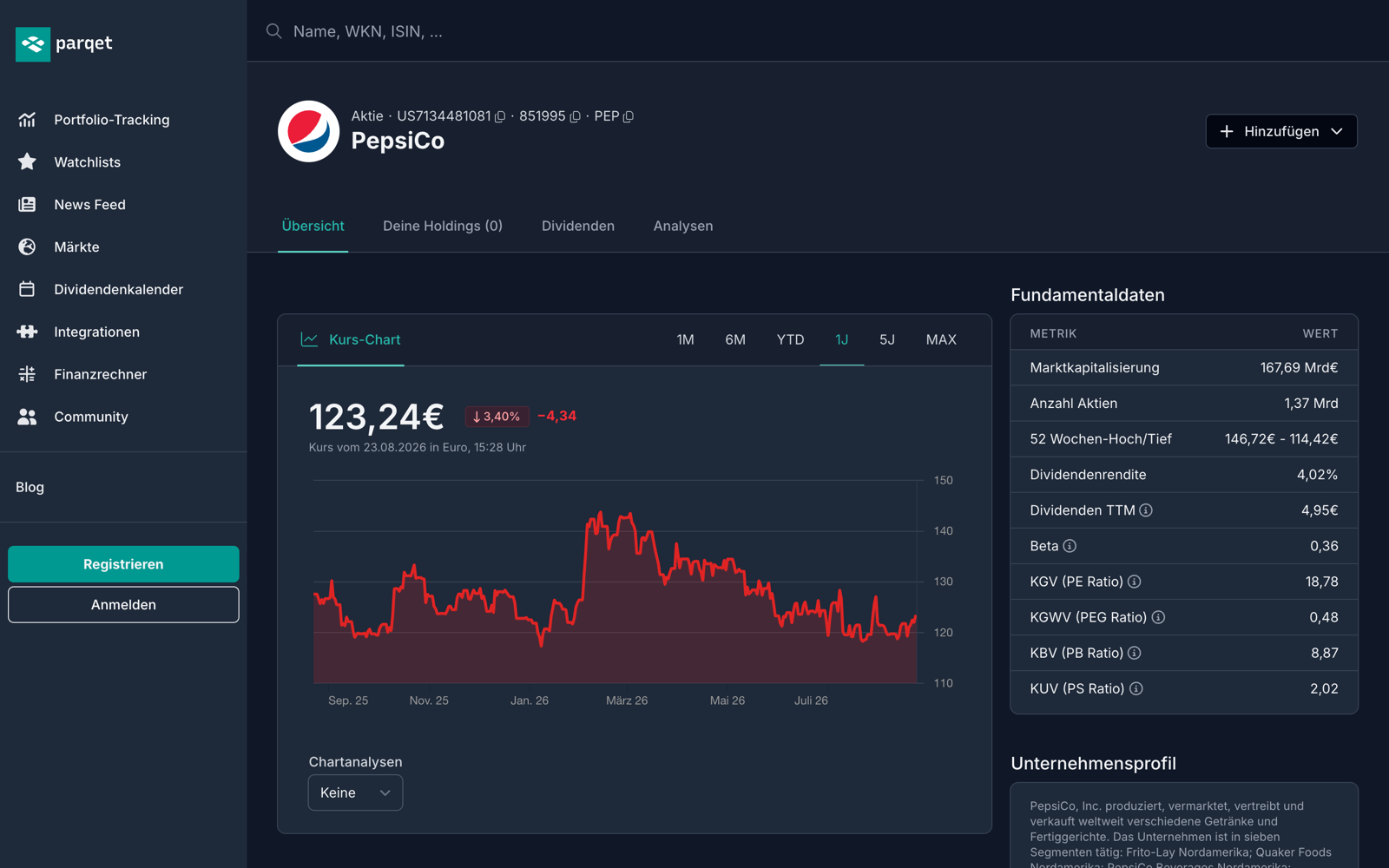Click the Unternehmensprofil description text

(x=1182, y=833)
